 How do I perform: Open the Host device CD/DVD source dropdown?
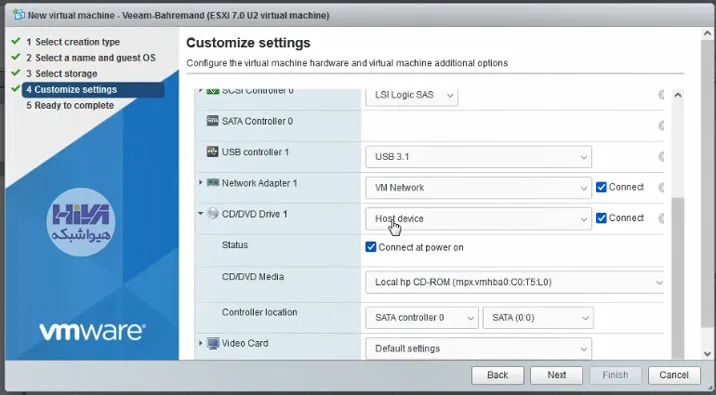click(x=479, y=219)
